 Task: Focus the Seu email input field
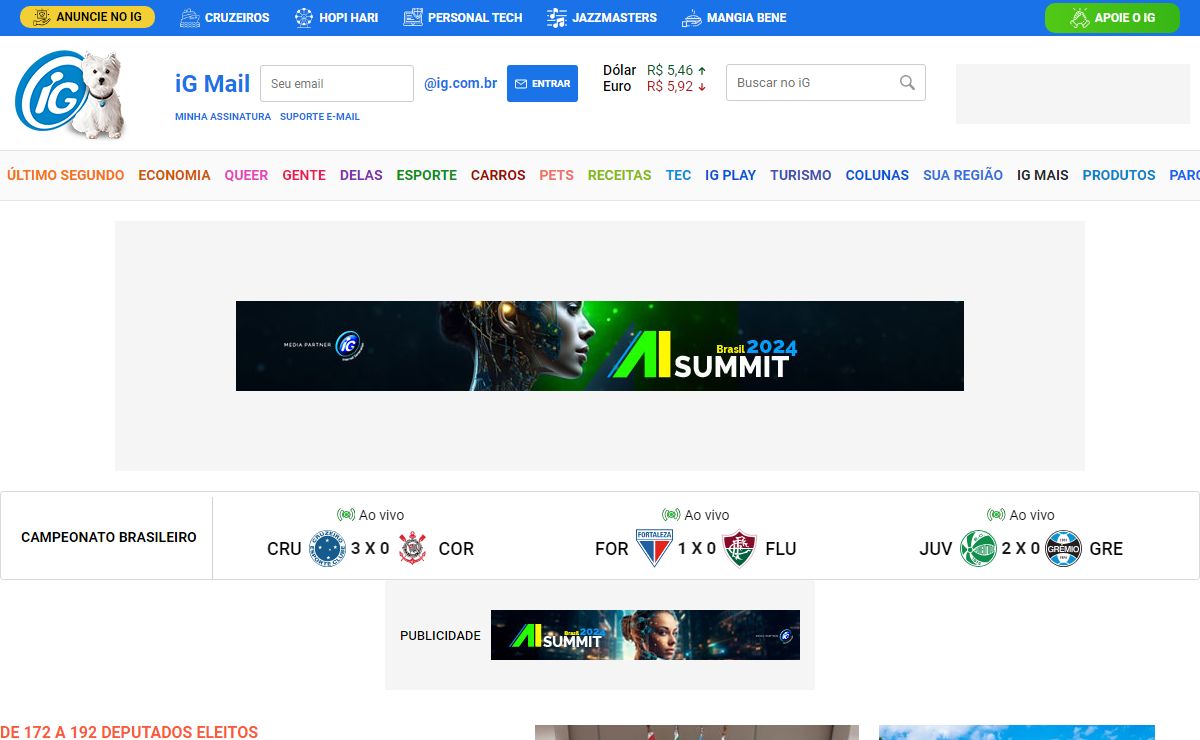coord(336,84)
